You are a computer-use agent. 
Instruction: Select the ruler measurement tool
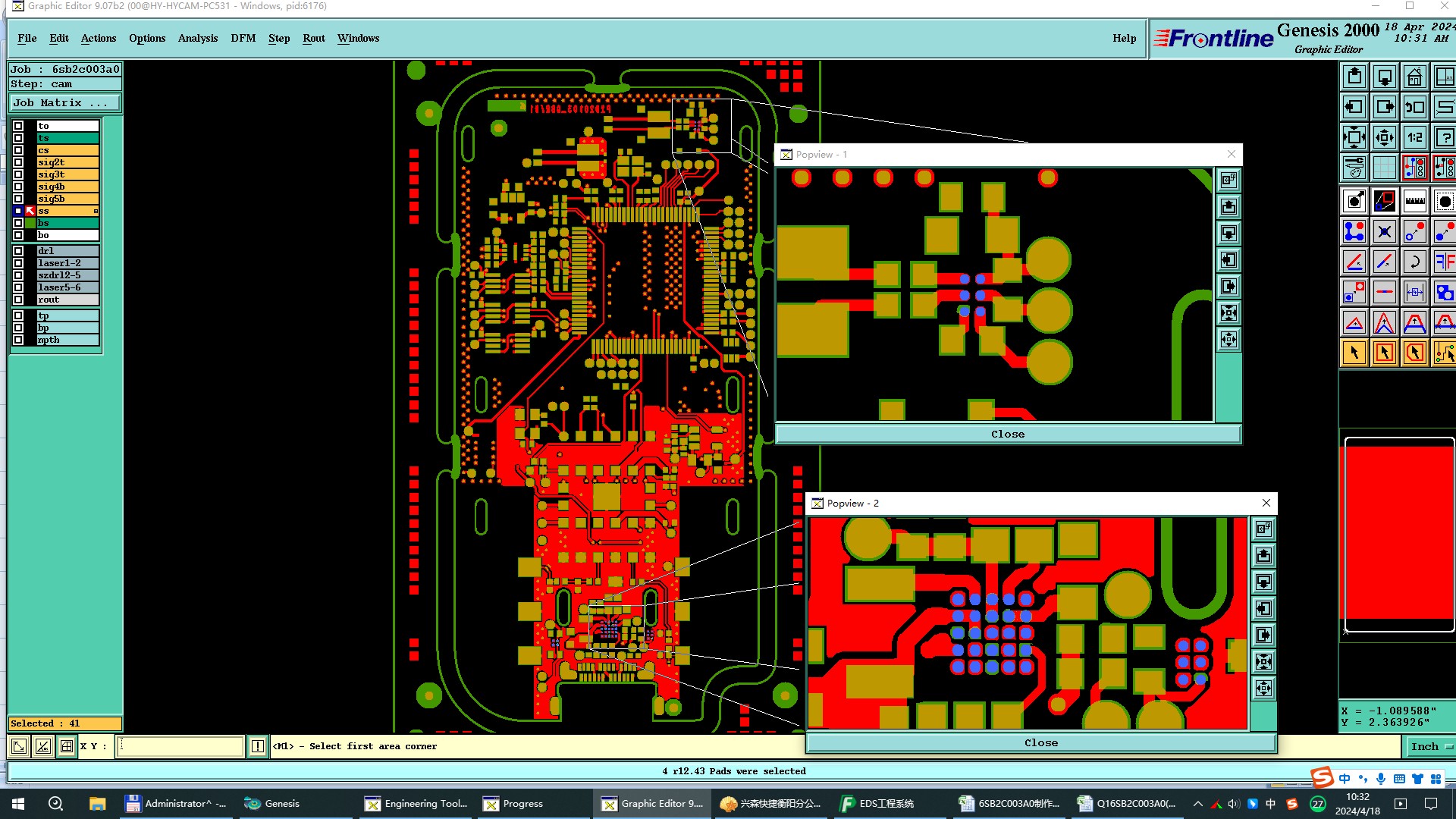point(1415,201)
